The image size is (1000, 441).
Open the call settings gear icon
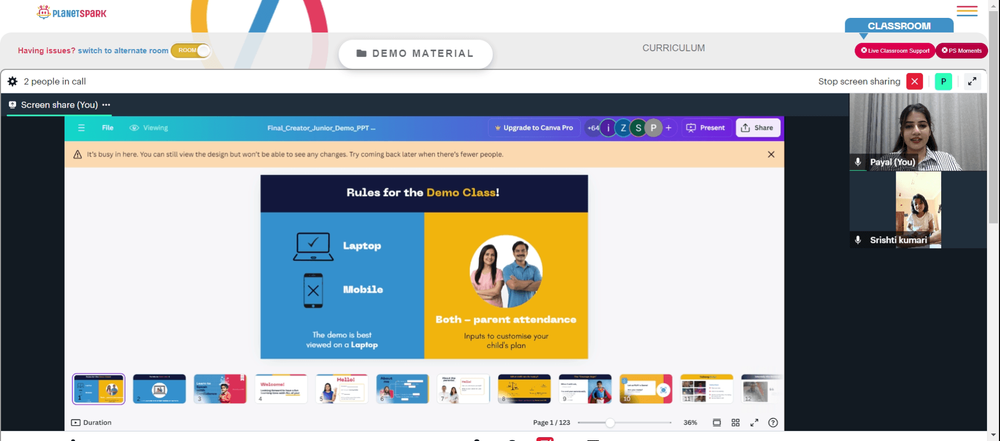click(13, 82)
